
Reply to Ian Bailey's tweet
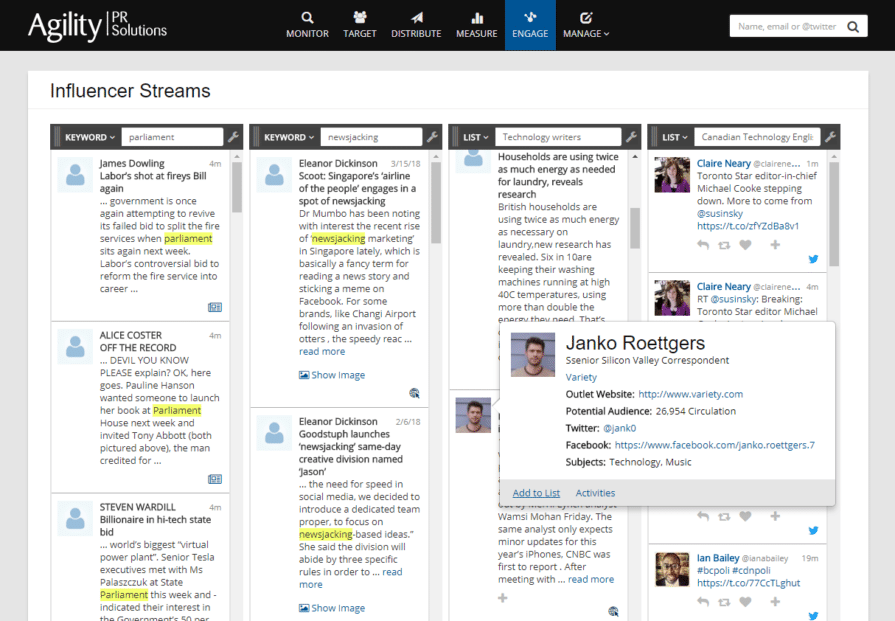703,602
